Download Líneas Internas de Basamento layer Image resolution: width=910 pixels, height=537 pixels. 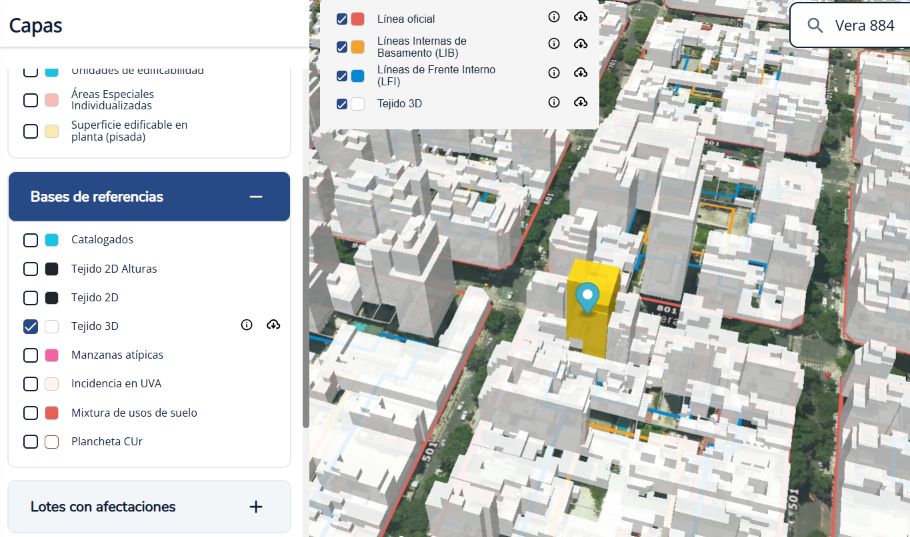click(580, 44)
